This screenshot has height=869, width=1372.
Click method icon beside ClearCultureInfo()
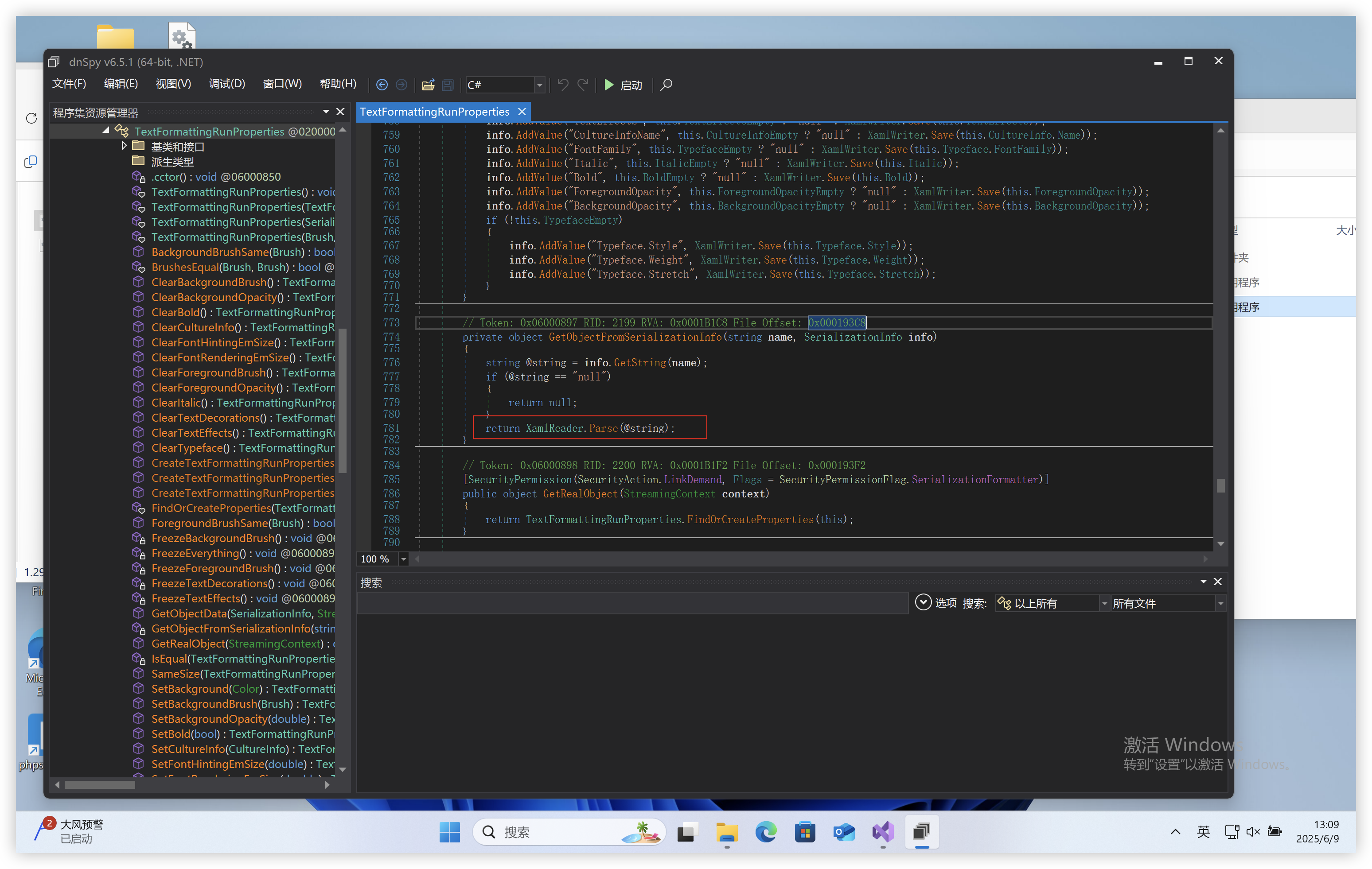tap(138, 327)
